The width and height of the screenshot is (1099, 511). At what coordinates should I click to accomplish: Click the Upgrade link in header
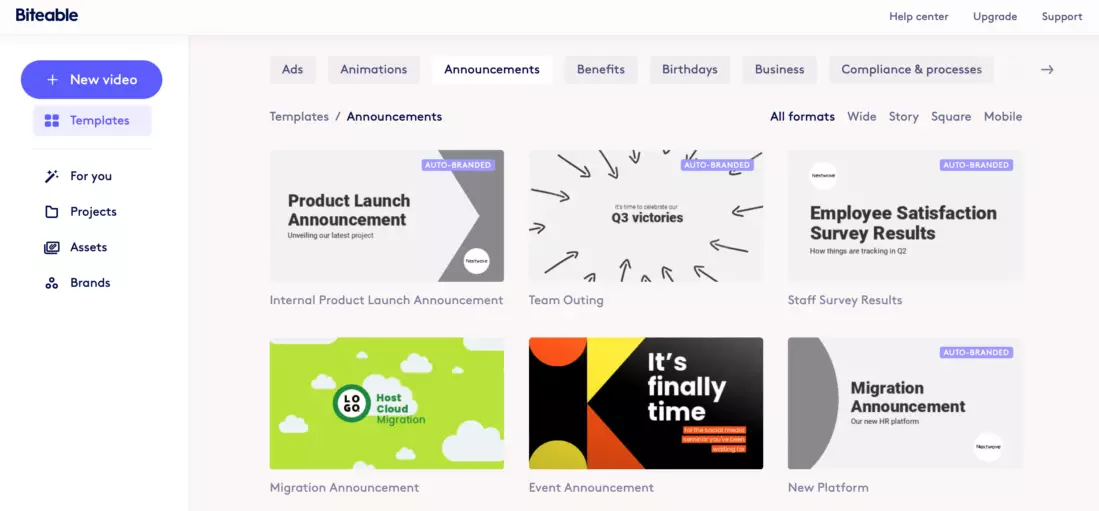(x=994, y=17)
